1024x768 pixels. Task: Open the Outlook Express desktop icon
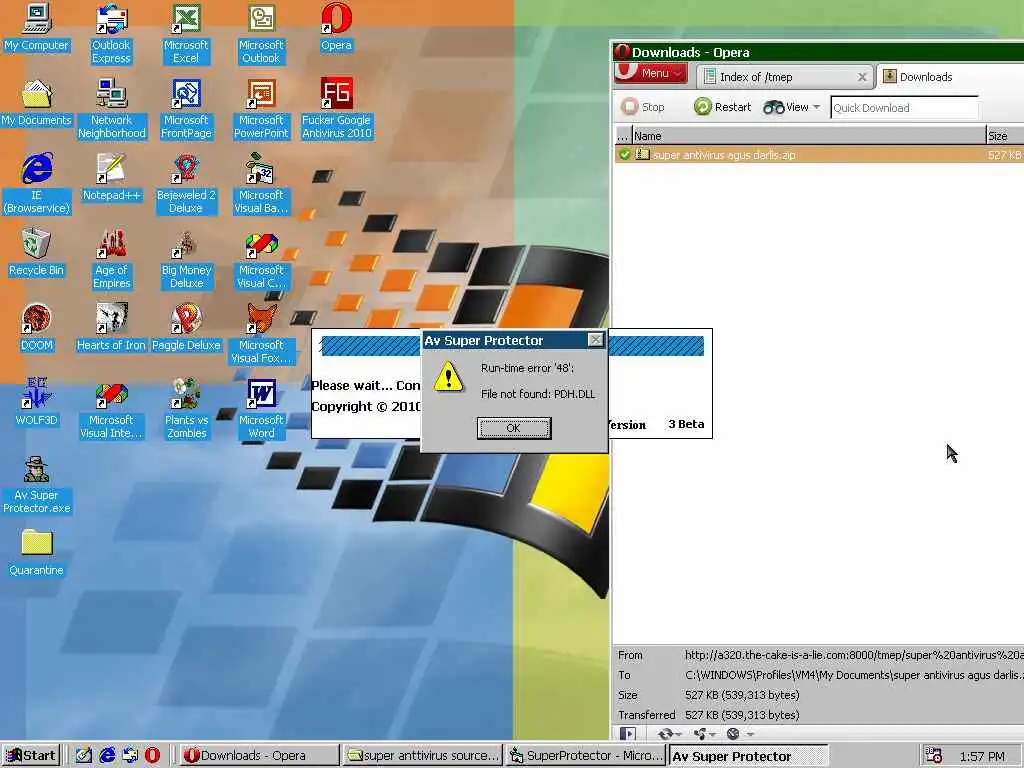(111, 34)
